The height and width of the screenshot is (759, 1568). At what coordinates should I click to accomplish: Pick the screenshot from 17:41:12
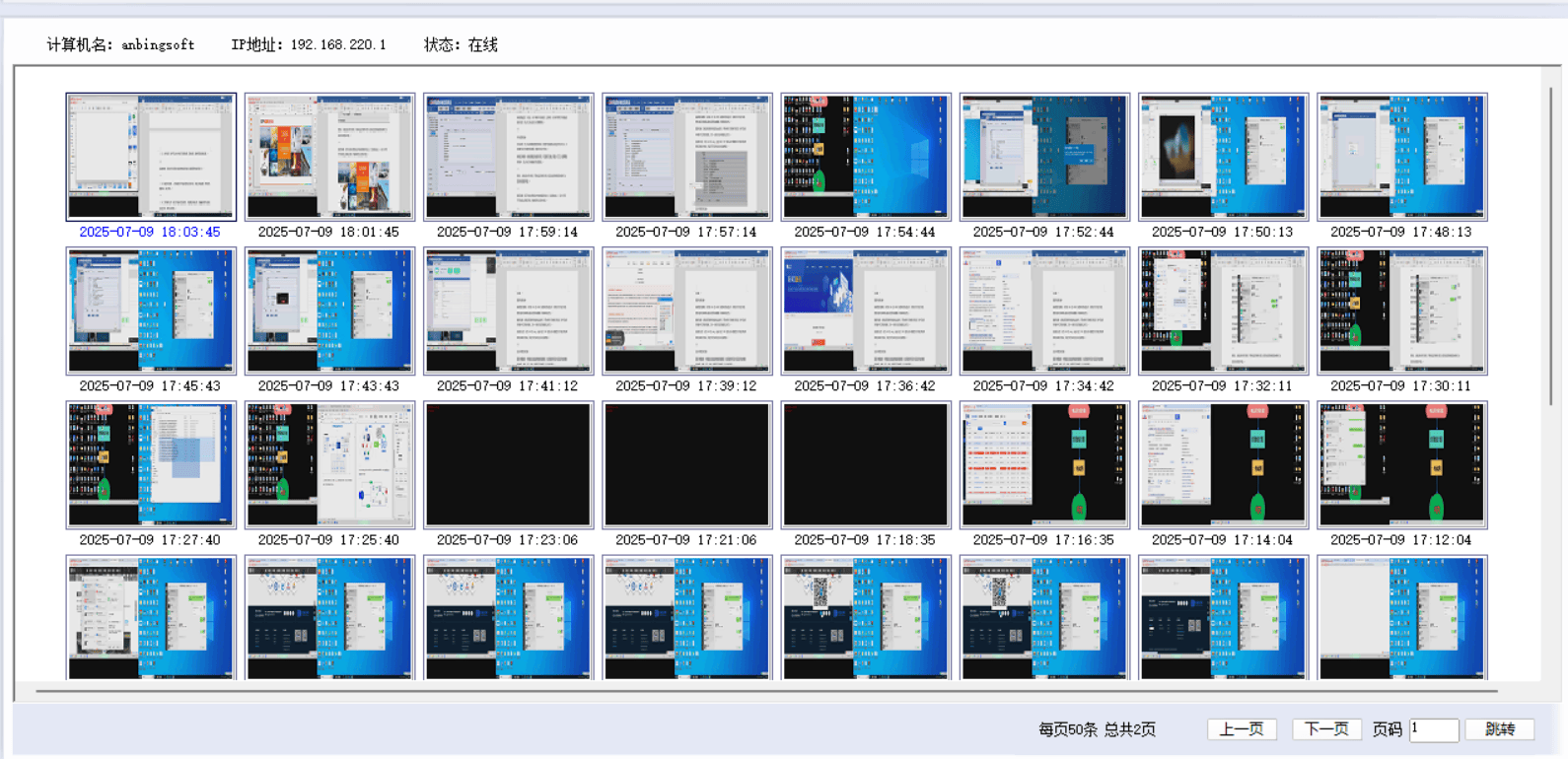point(508,310)
